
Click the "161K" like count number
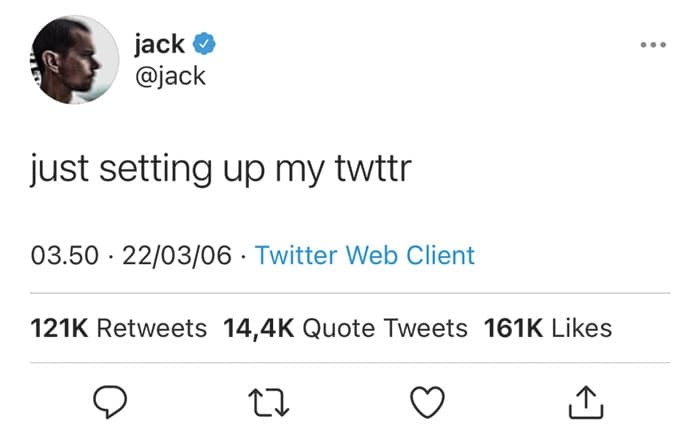click(513, 328)
